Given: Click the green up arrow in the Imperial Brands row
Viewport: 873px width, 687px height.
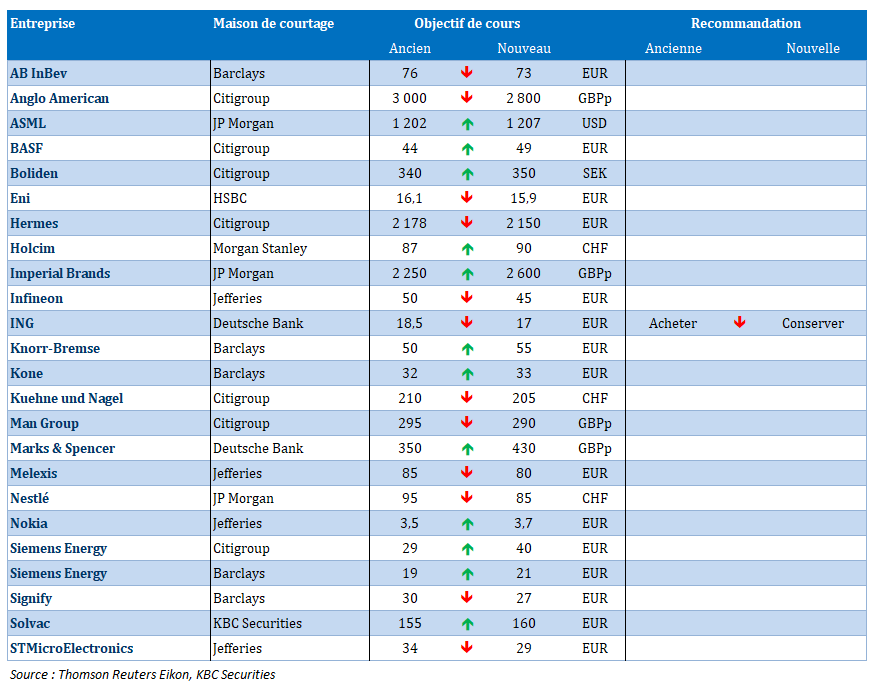Looking at the screenshot, I should (x=467, y=273).
